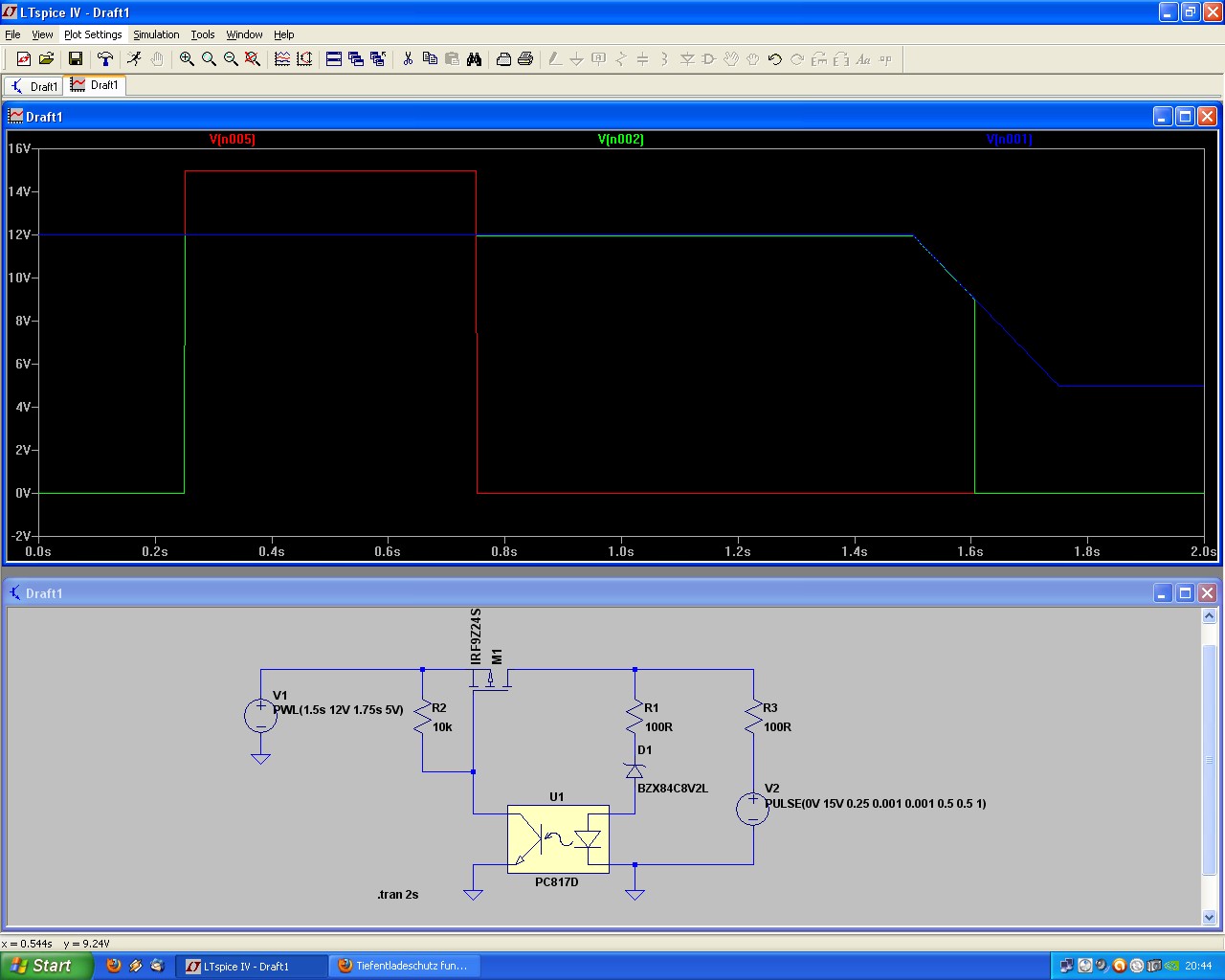Click the 'IRF9Z24S' MOSFET label

(477, 636)
